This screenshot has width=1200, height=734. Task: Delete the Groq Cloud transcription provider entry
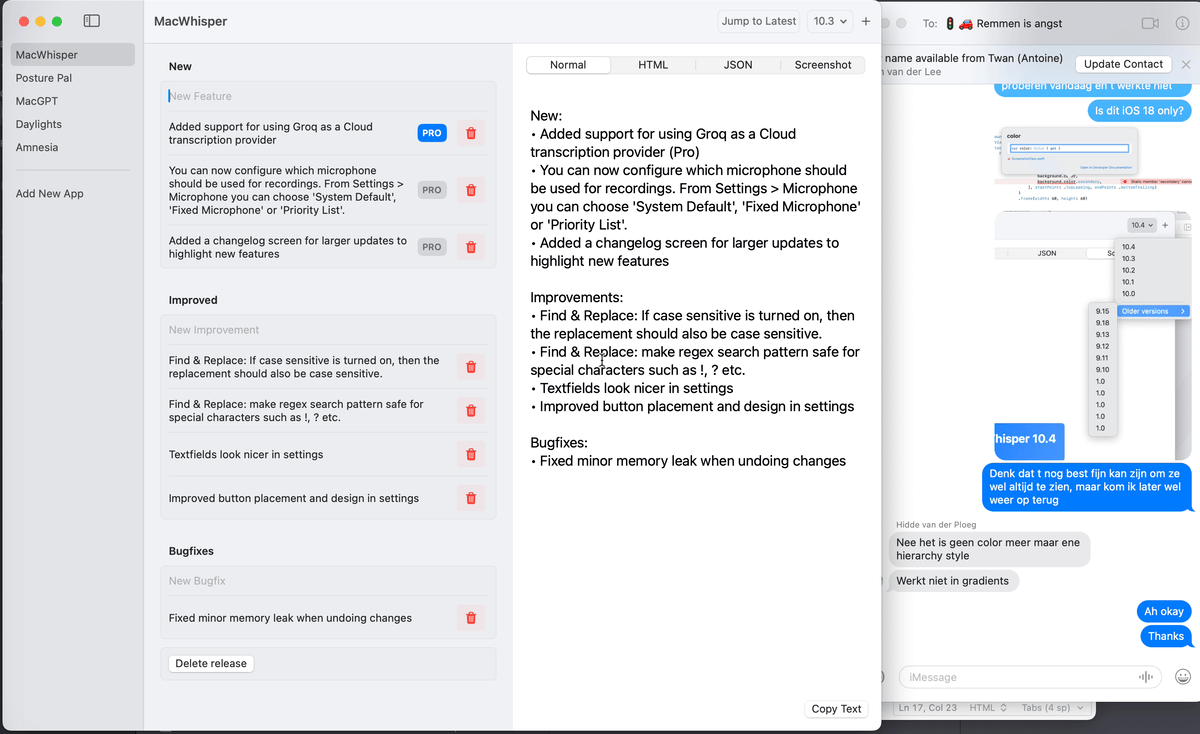pyautogui.click(x=471, y=133)
